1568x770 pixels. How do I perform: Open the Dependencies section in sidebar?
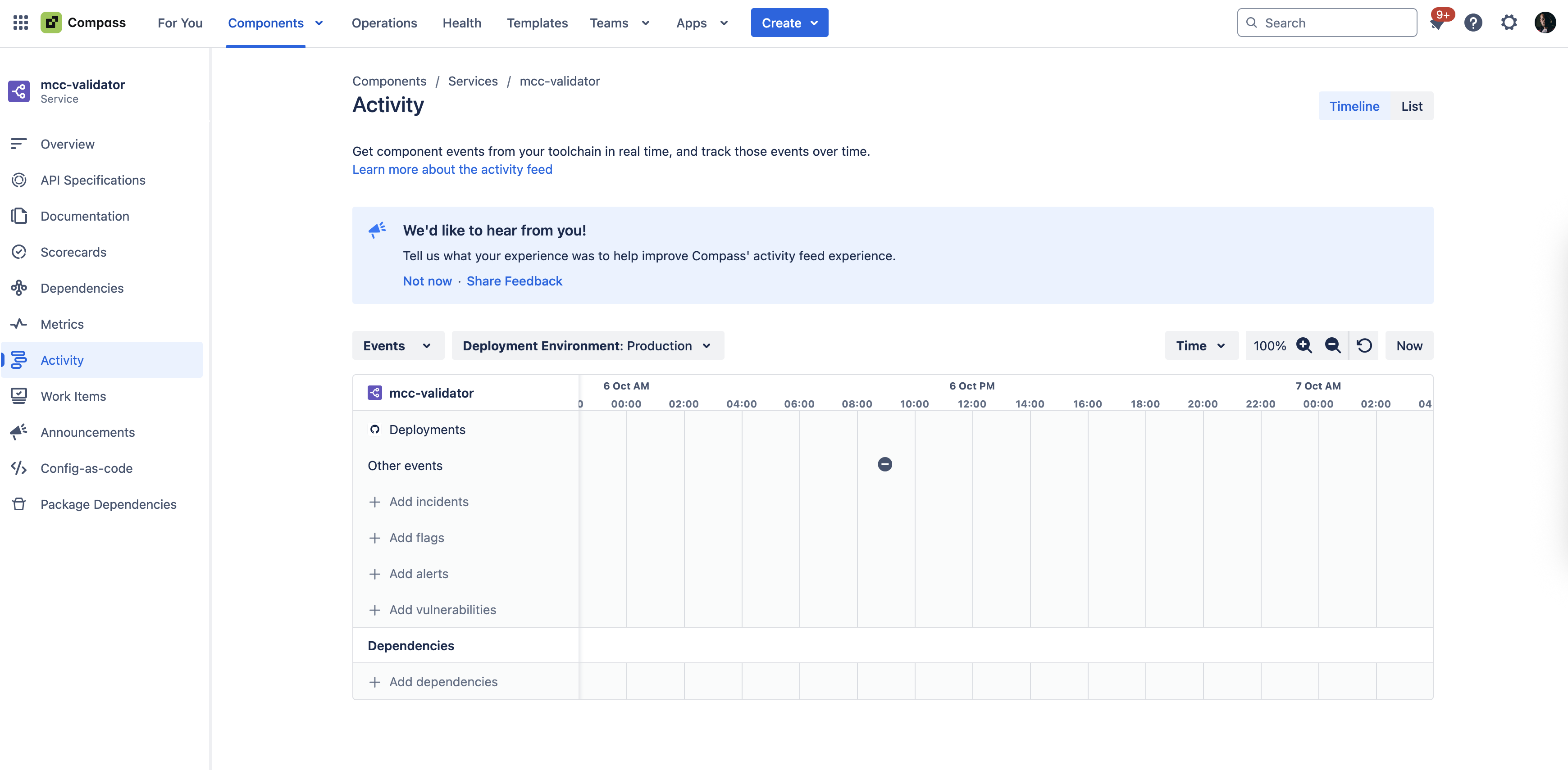coord(82,288)
